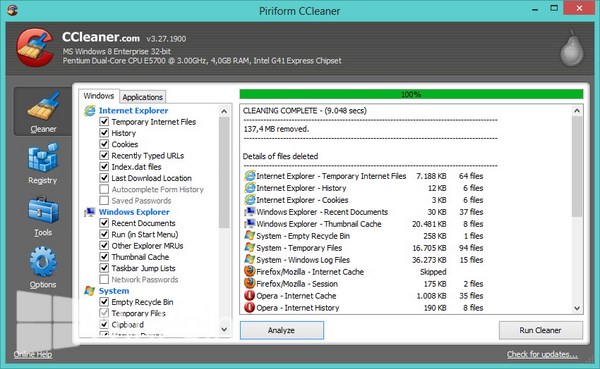
Task: Click Check for updates link
Action: [542, 354]
